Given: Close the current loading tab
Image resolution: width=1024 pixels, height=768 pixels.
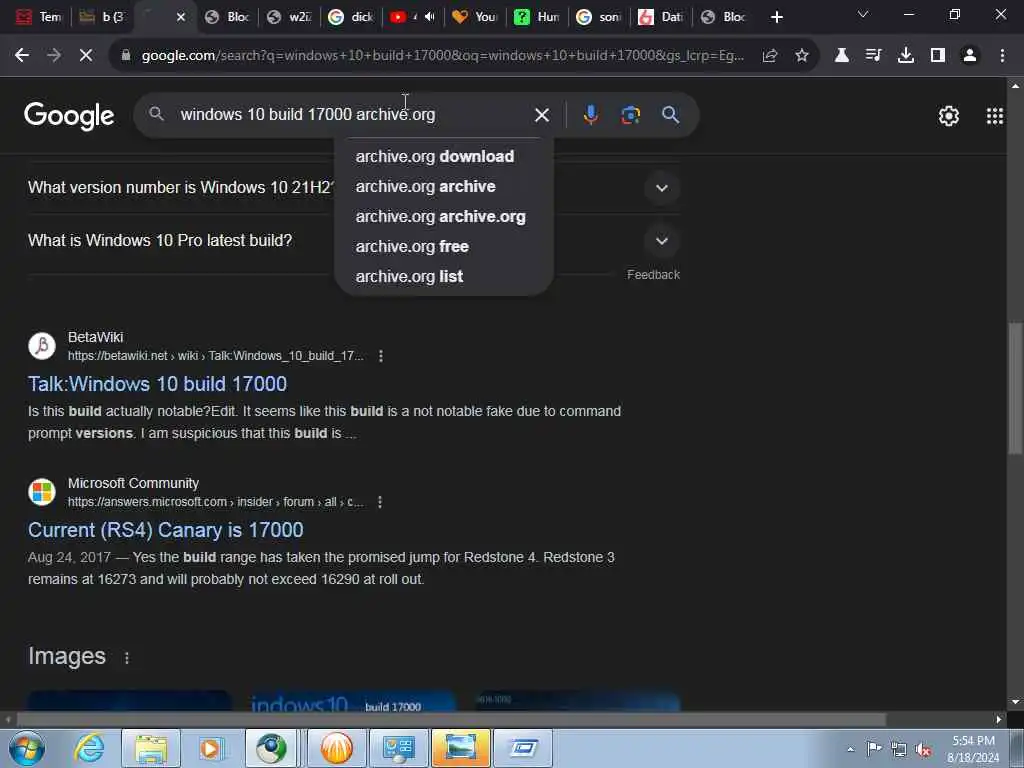Looking at the screenshot, I should [181, 17].
